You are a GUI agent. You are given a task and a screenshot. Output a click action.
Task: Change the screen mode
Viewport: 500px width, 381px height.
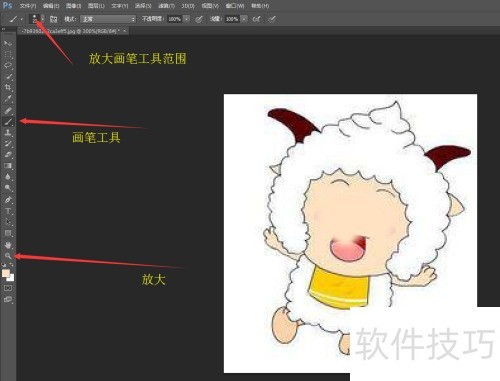8,299
